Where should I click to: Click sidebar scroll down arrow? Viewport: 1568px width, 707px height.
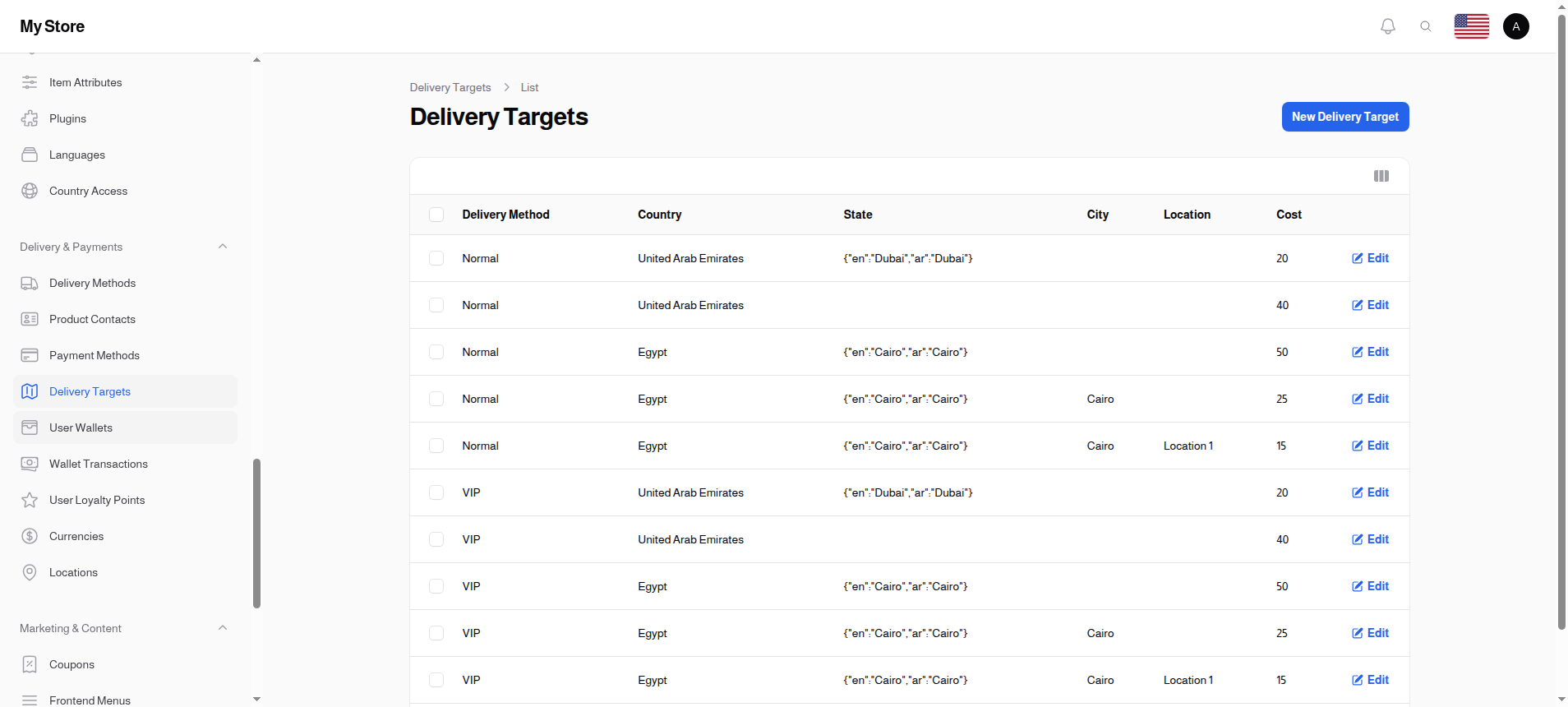click(256, 699)
